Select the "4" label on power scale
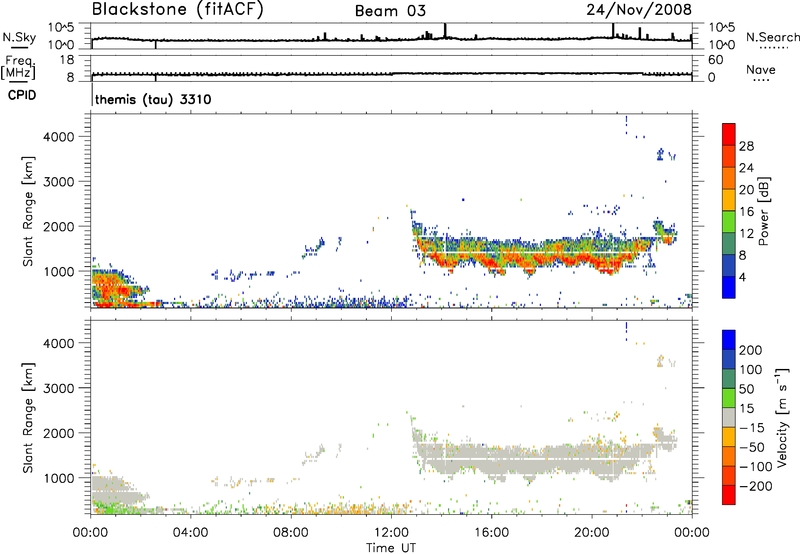This screenshot has width=800, height=554. coord(743,277)
